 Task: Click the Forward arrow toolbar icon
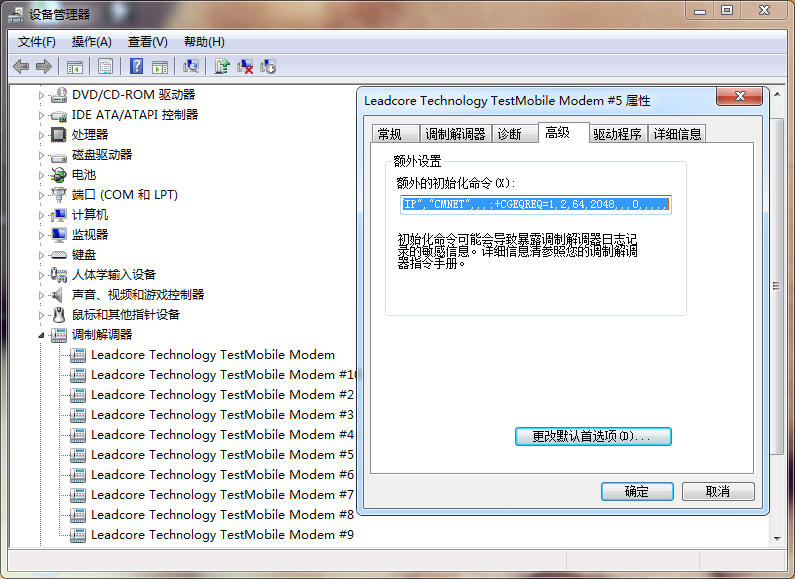tap(44, 66)
